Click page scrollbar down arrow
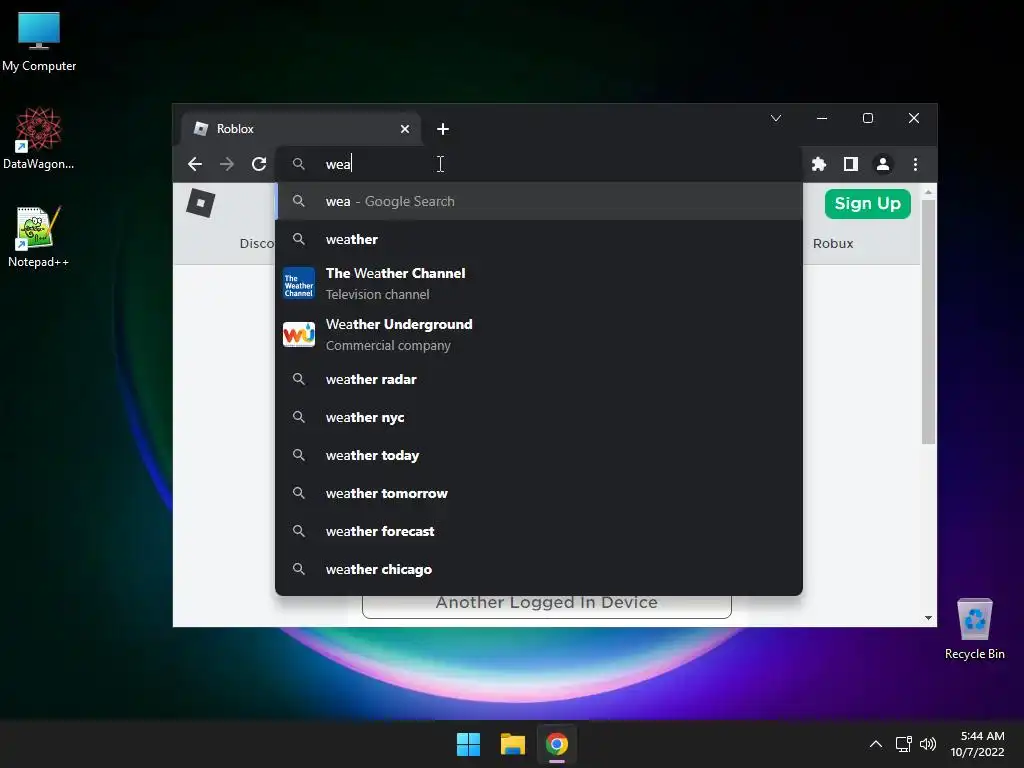 coord(928,618)
